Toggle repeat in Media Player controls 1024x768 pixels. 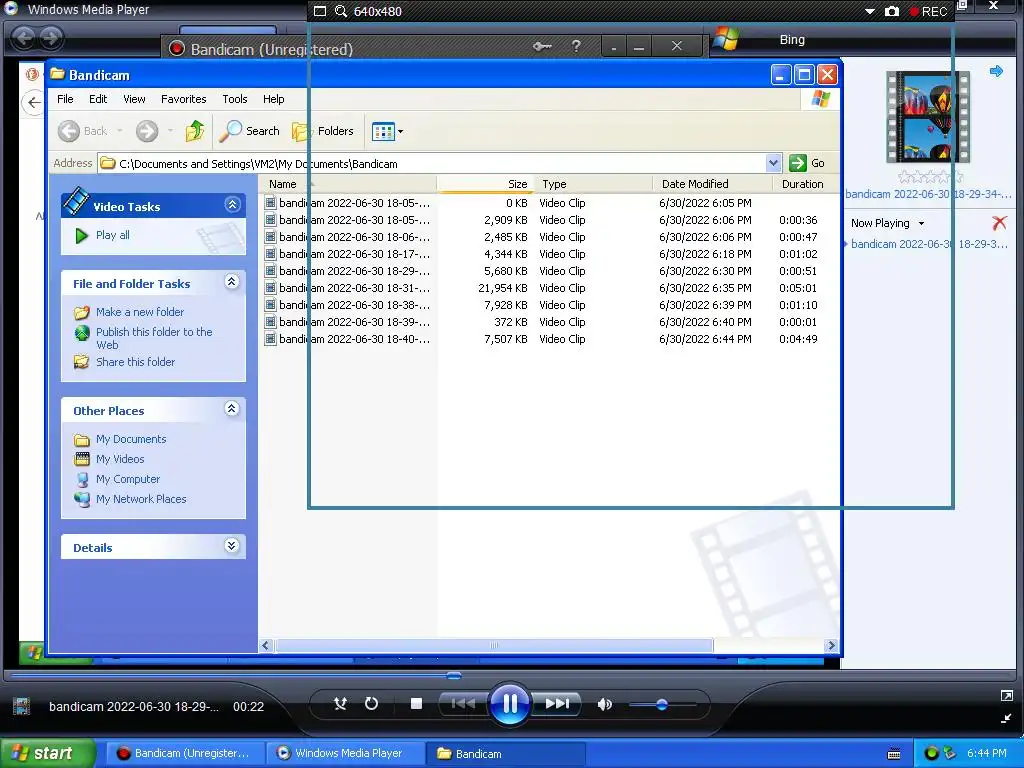tap(371, 703)
